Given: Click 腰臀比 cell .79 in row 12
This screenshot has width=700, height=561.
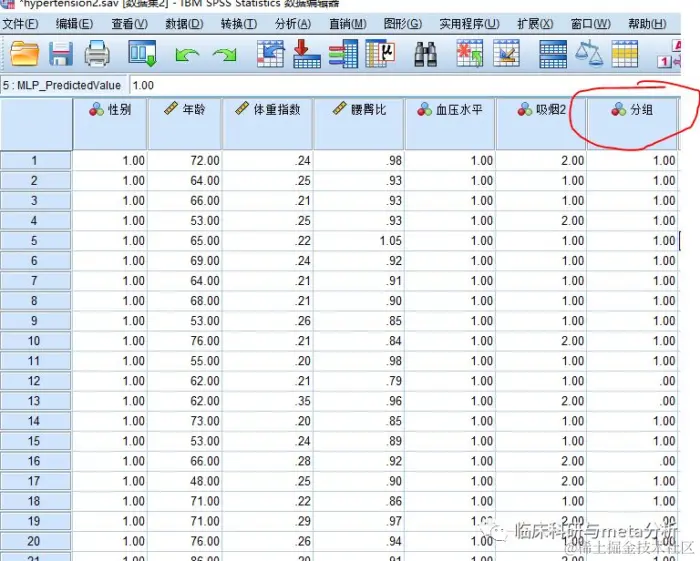Looking at the screenshot, I should (x=359, y=381).
